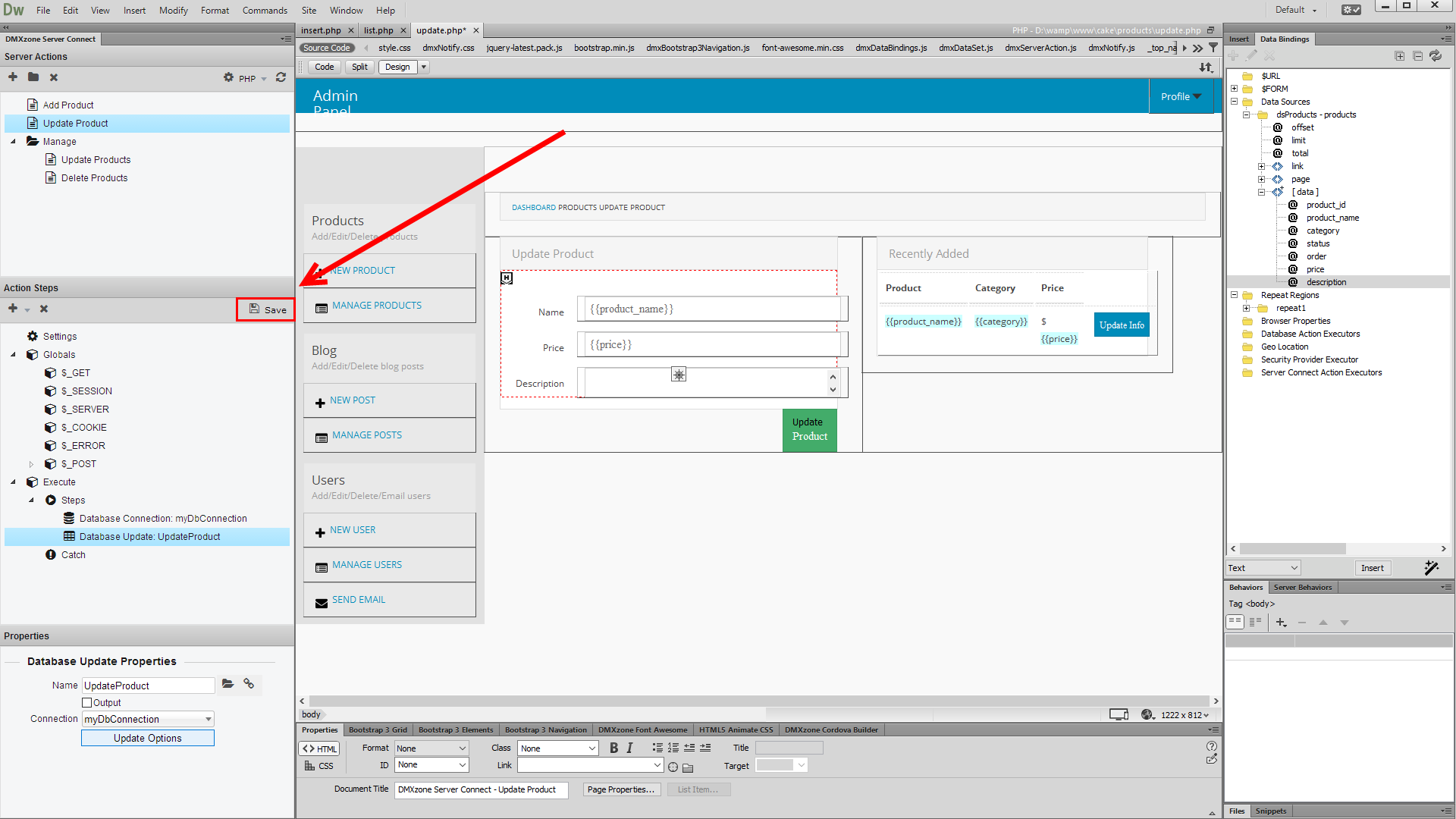1456x819 pixels.
Task: Toggle the Live View options arrows icon
Action: (1206, 67)
